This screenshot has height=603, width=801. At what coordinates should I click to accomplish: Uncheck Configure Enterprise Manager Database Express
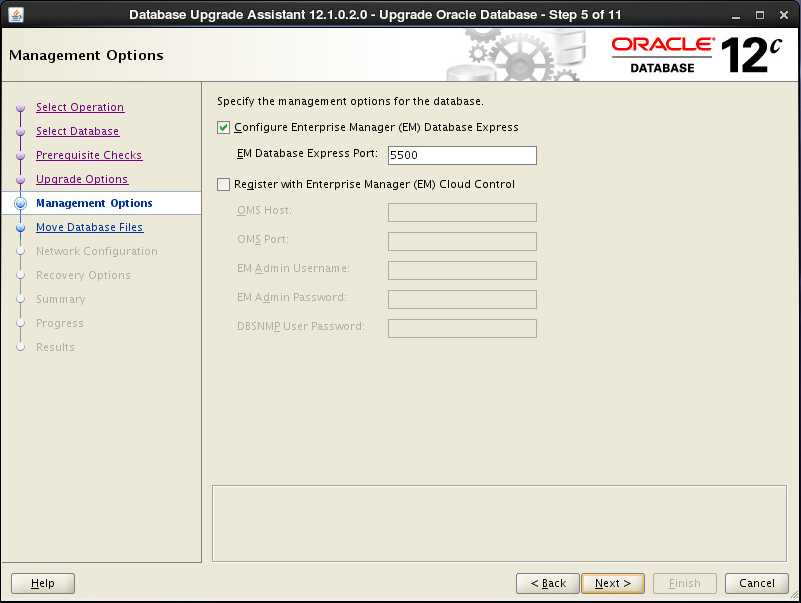tap(223, 127)
